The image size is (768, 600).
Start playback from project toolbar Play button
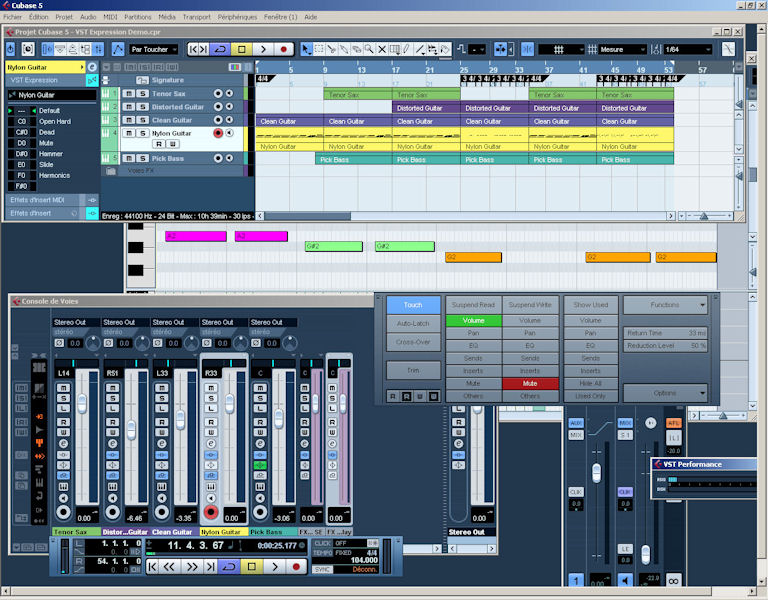[263, 49]
